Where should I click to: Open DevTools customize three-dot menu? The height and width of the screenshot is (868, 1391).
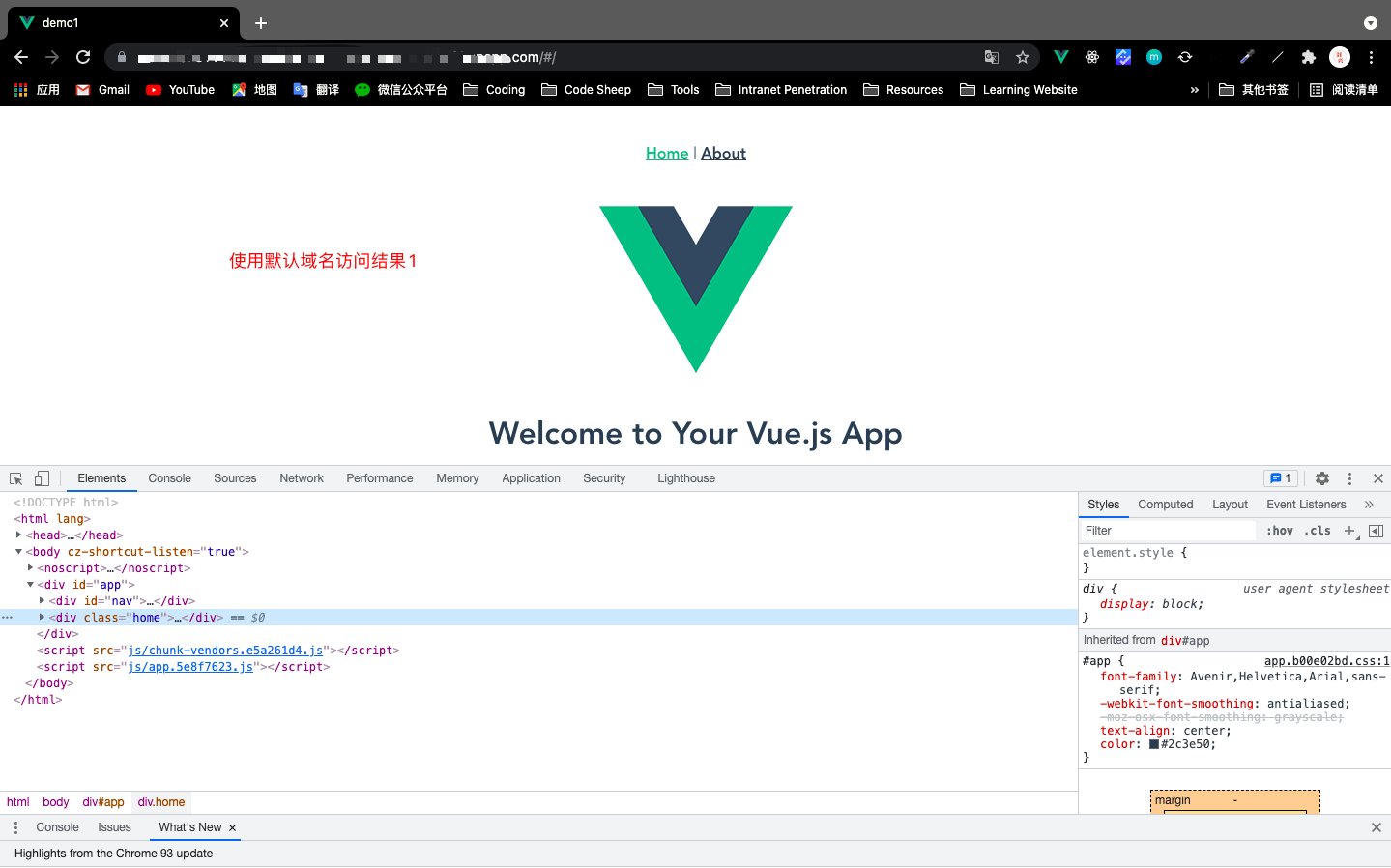point(1349,478)
